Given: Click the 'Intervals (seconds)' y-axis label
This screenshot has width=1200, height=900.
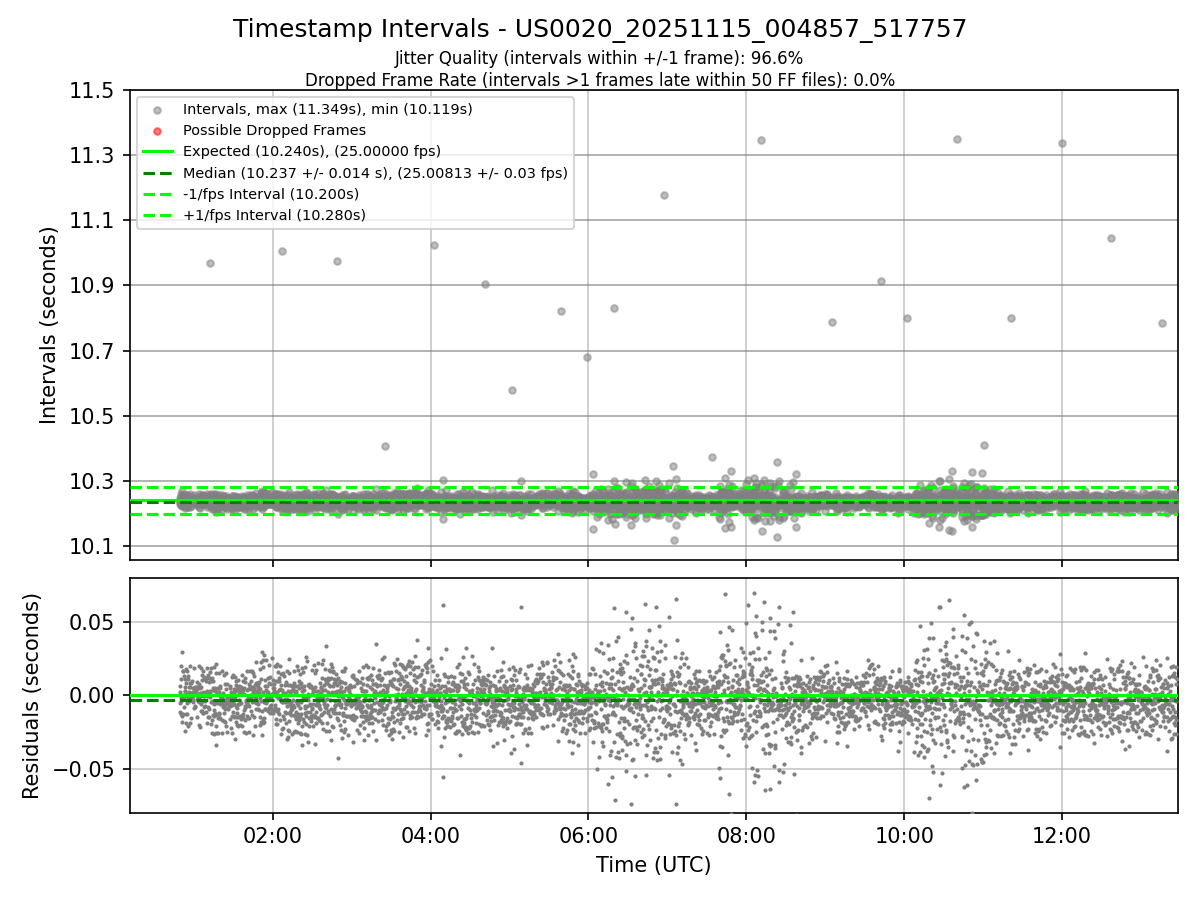Looking at the screenshot, I should tap(49, 325).
